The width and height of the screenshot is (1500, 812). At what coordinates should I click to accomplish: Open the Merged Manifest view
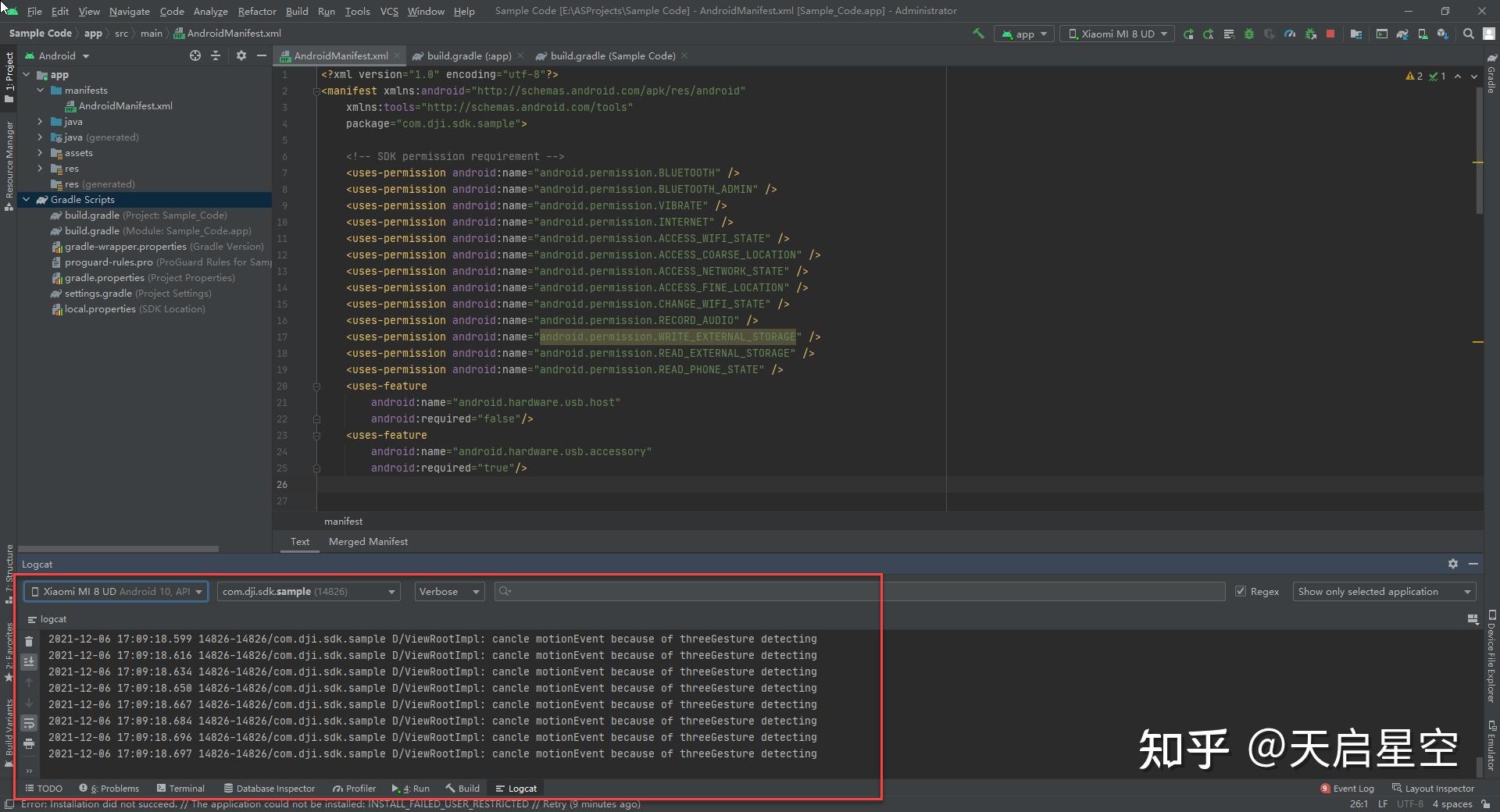[x=368, y=542]
